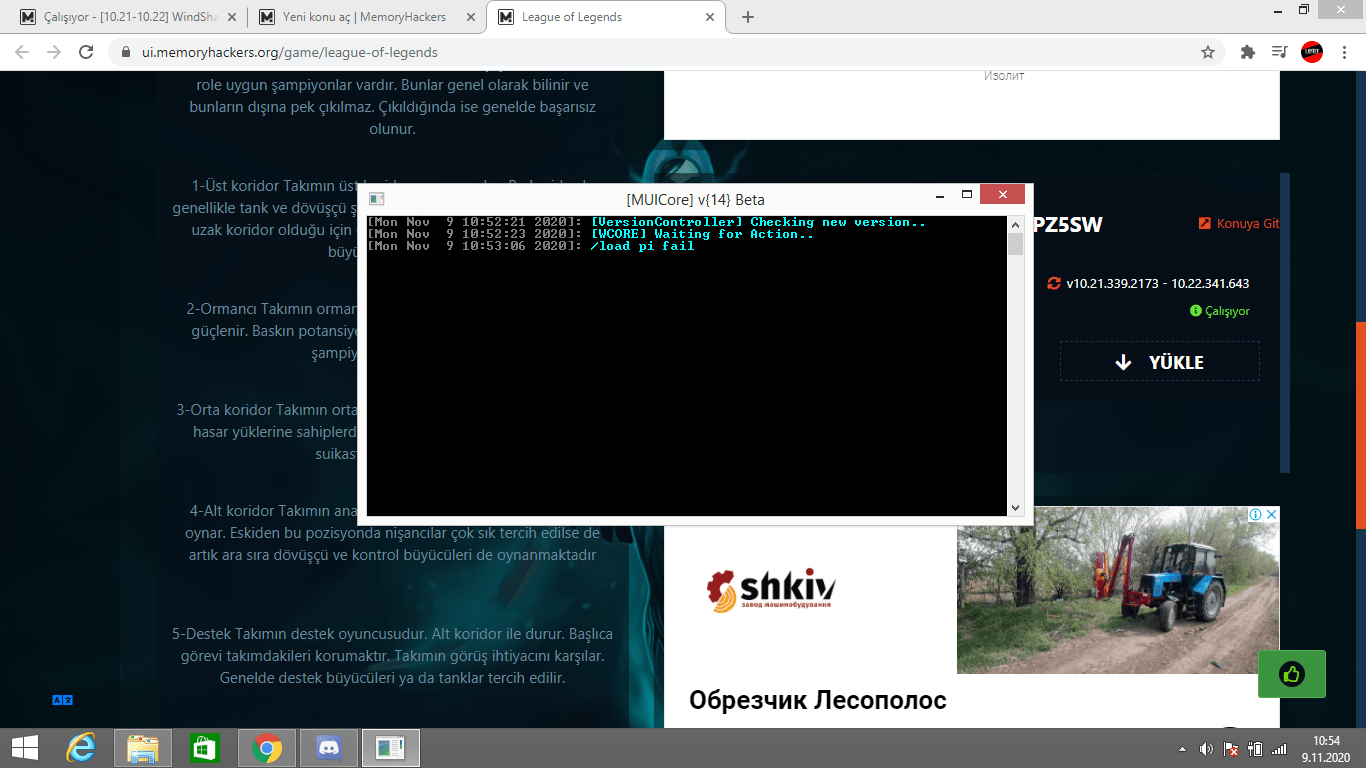1366x768 pixels.
Task: Reload the current page
Action: [86, 52]
